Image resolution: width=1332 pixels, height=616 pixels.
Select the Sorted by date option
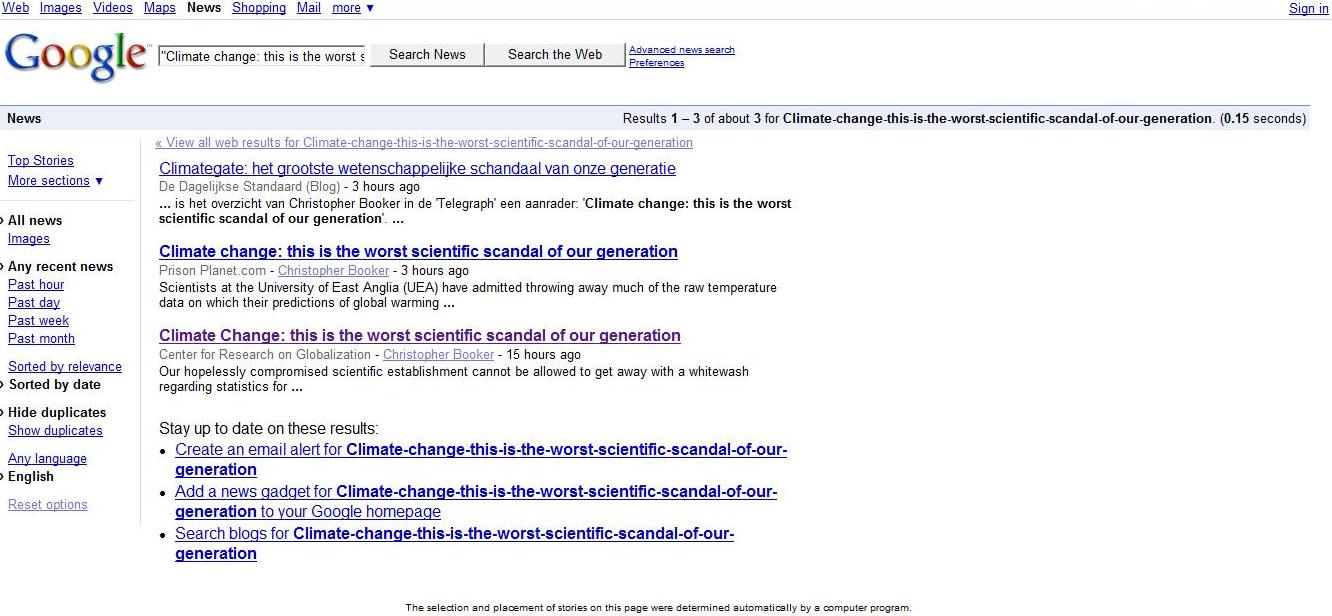tap(55, 385)
